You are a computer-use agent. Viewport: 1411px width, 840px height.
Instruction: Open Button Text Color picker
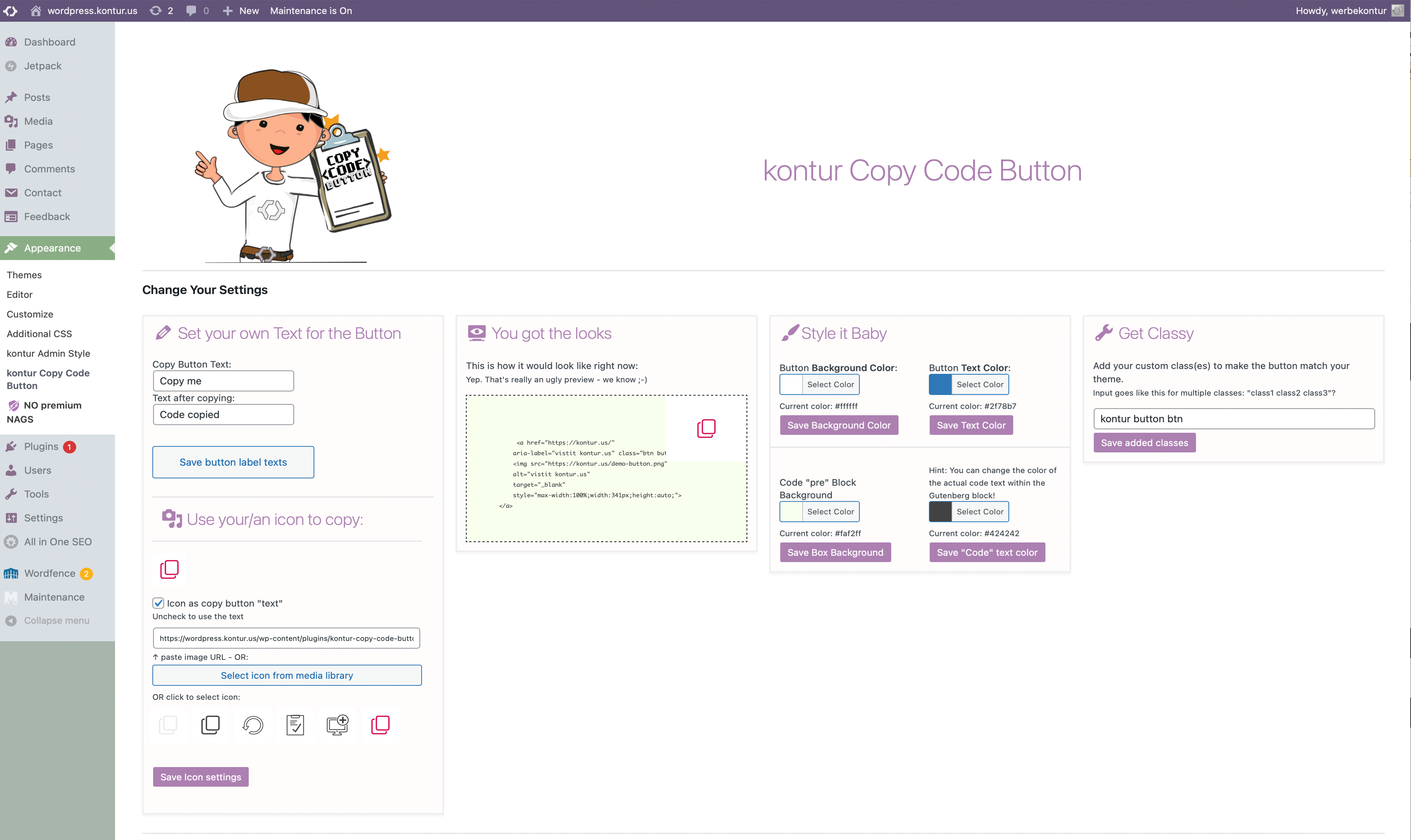(969, 384)
